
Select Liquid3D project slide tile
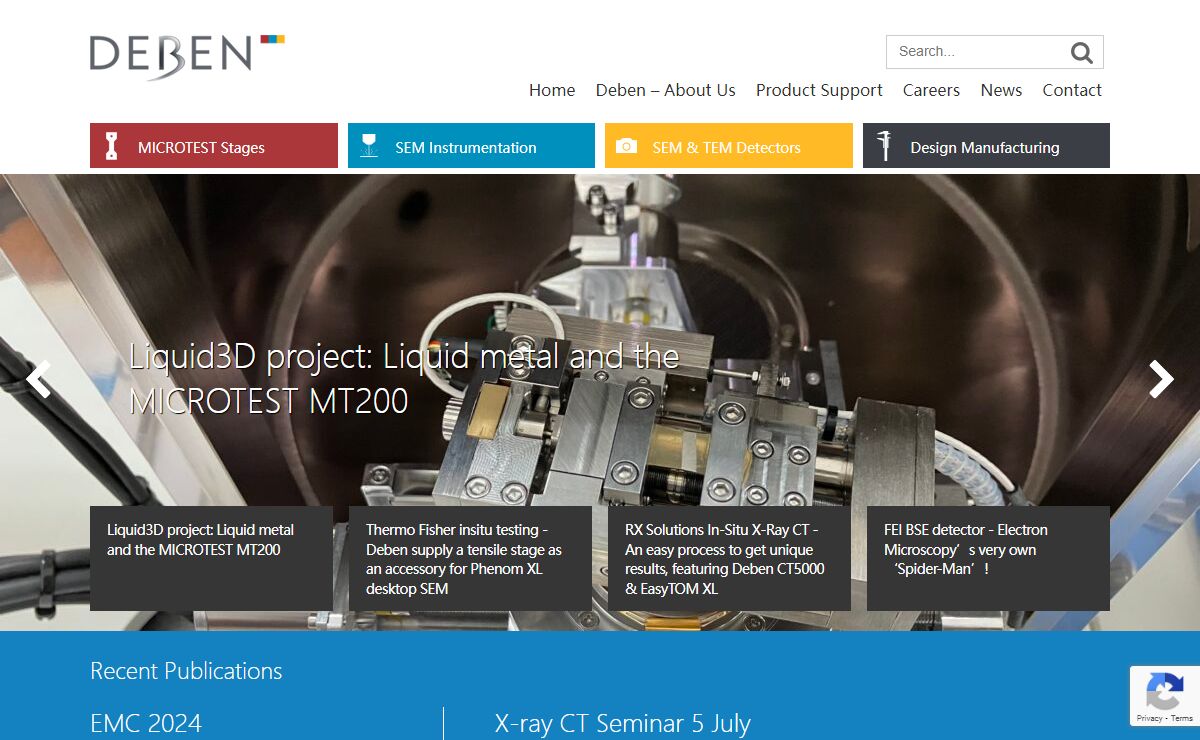click(x=211, y=558)
